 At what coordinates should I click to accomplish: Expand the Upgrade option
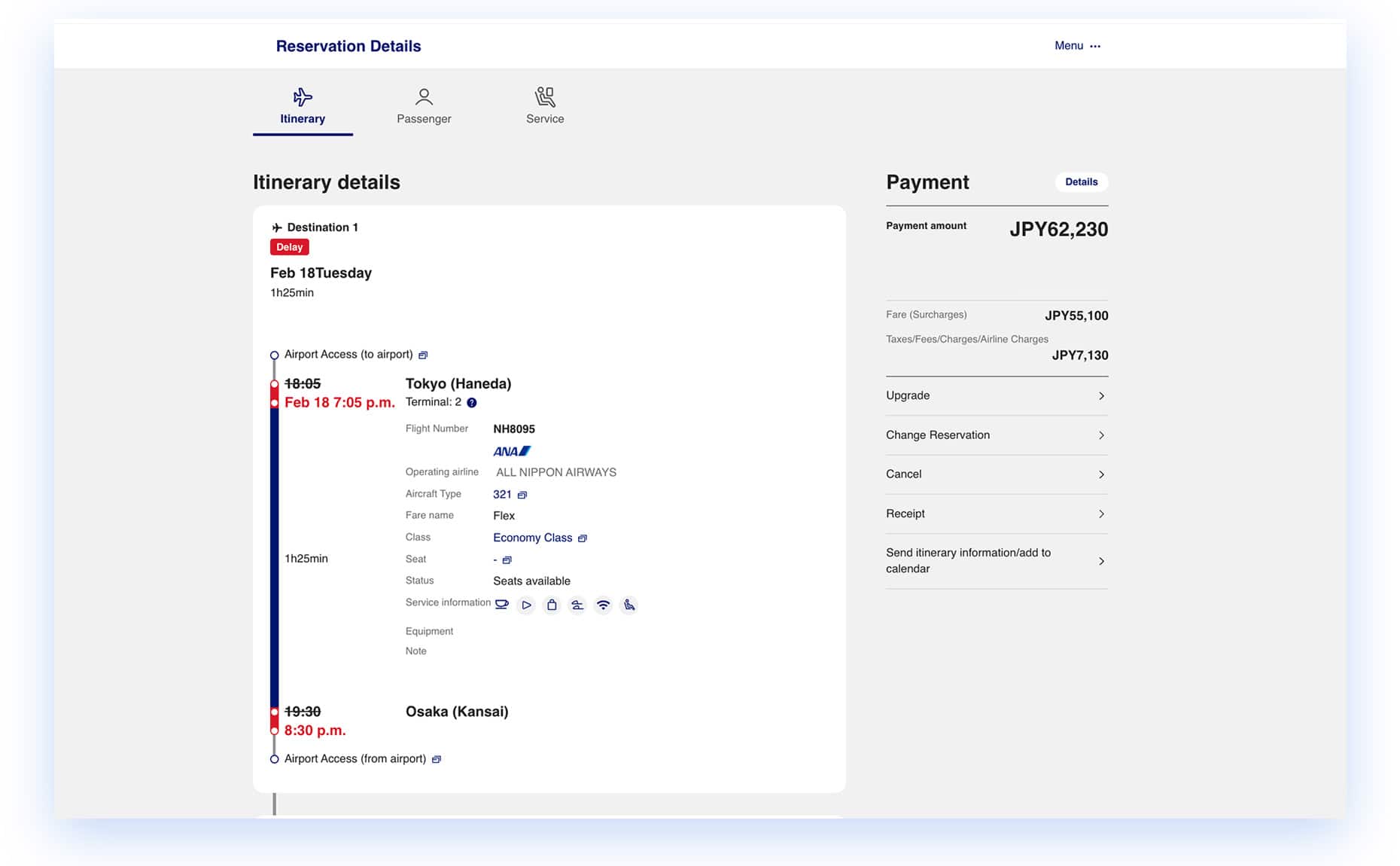[996, 396]
